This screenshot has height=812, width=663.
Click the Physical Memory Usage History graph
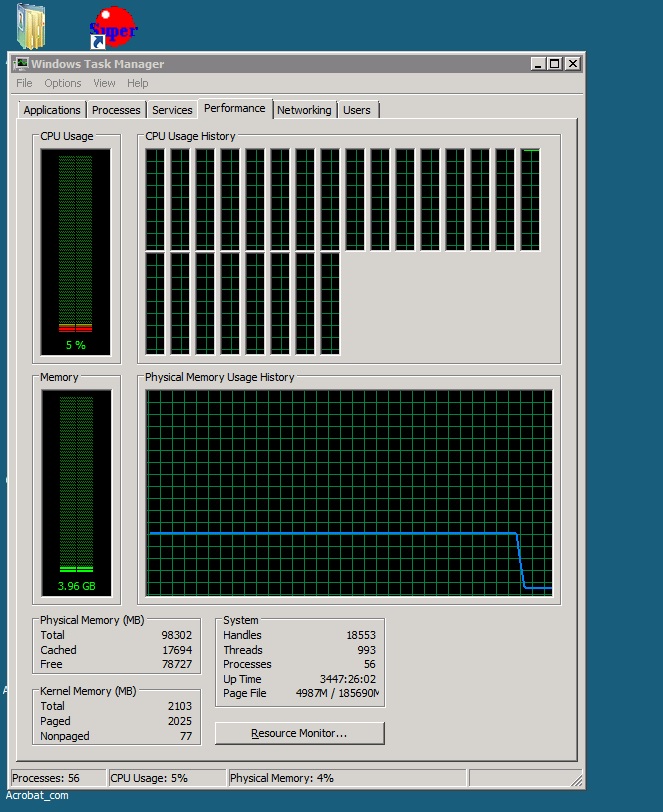[349, 492]
